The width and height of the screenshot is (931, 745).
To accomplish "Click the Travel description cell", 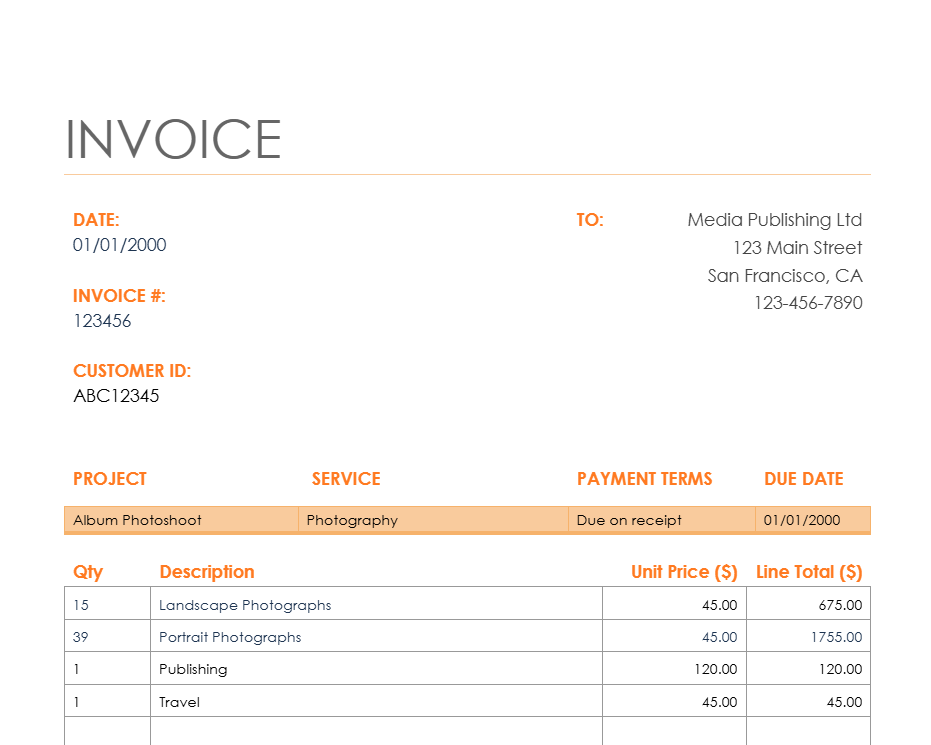I will (x=376, y=701).
